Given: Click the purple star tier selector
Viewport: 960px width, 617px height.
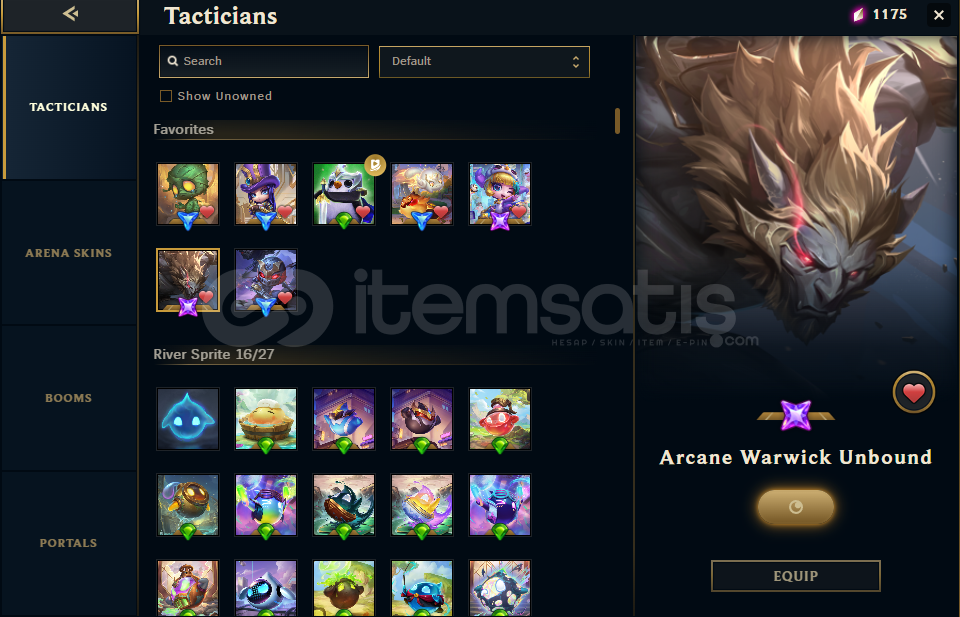Looking at the screenshot, I should pos(796,416).
